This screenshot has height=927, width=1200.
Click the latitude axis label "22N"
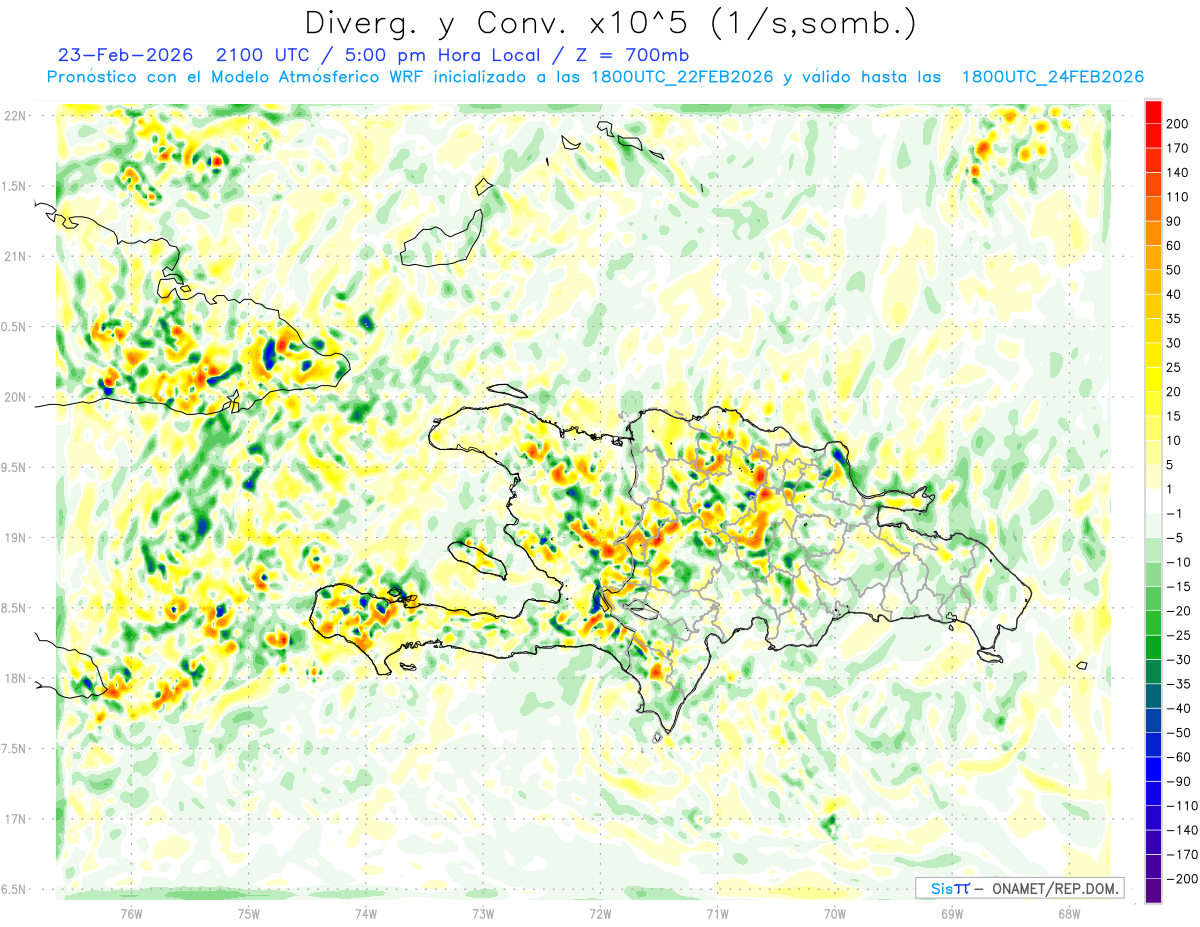point(14,116)
